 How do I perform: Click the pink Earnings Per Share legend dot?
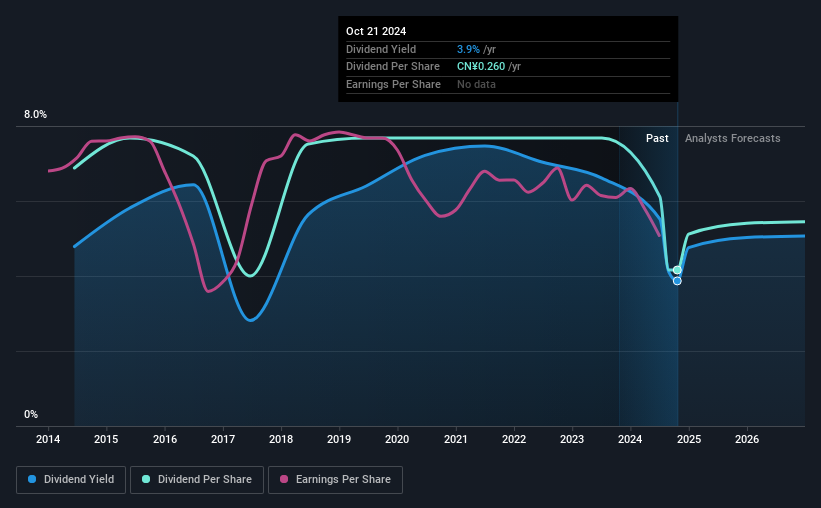pyautogui.click(x=284, y=479)
